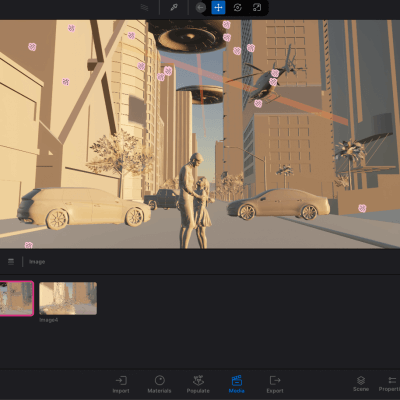The height and width of the screenshot is (400, 400).
Task: Open the Populate tab
Action: click(198, 384)
